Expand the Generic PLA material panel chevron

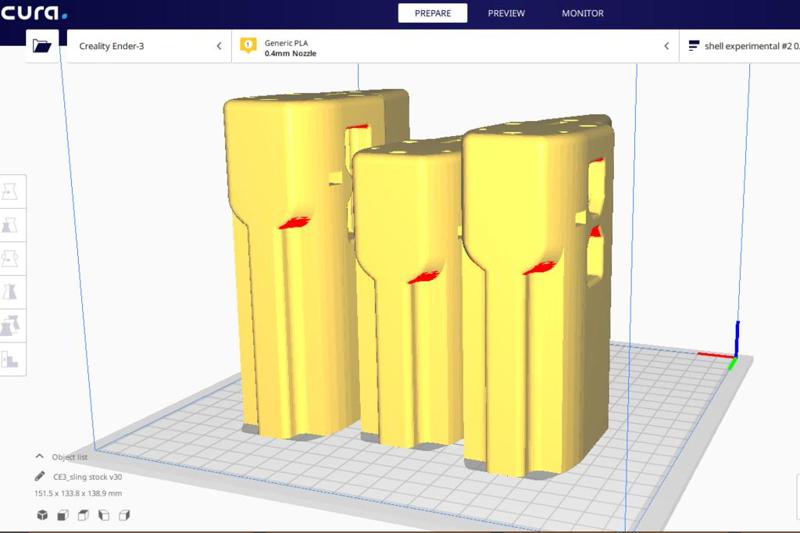click(666, 46)
